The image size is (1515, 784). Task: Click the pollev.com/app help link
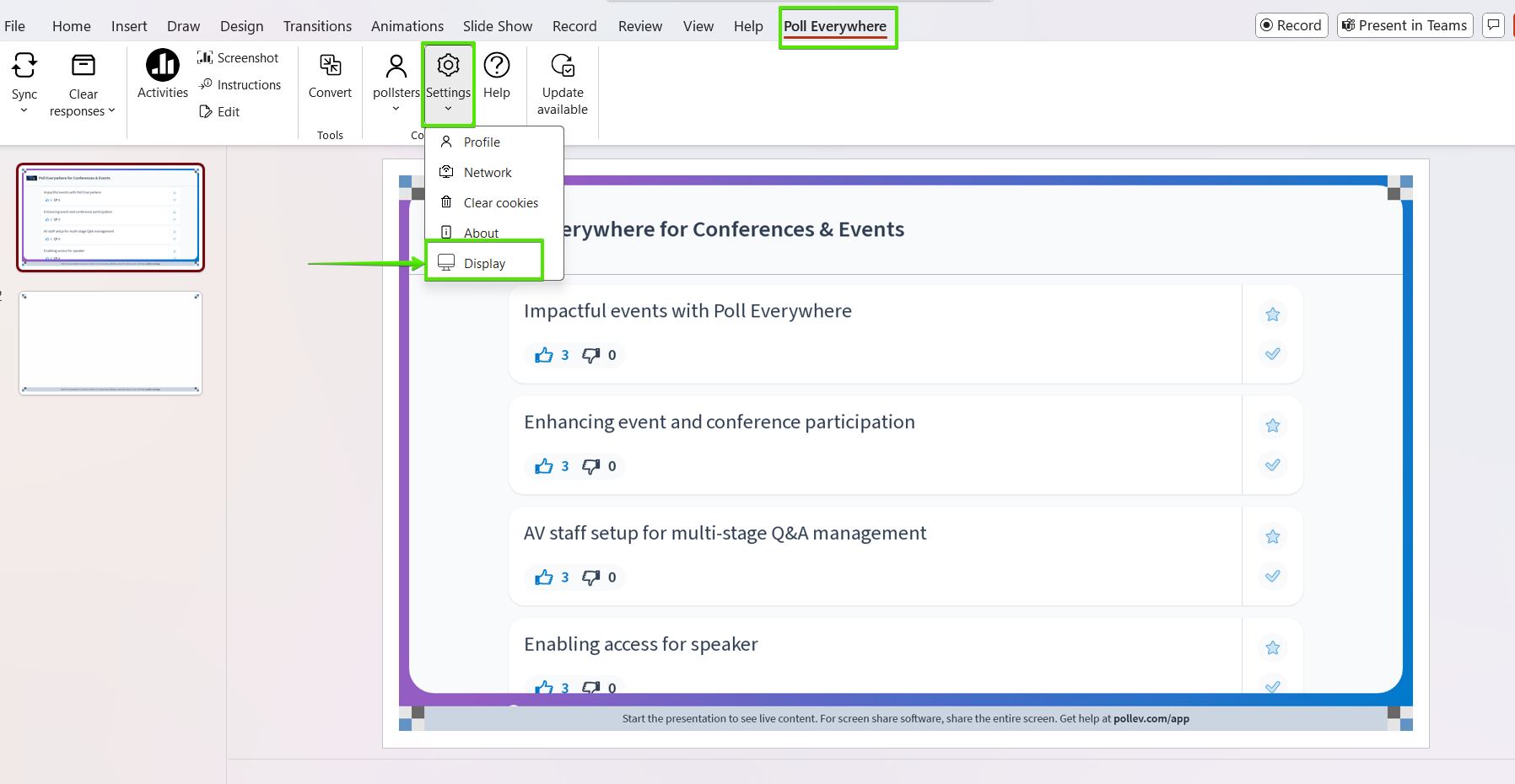[x=1151, y=719]
